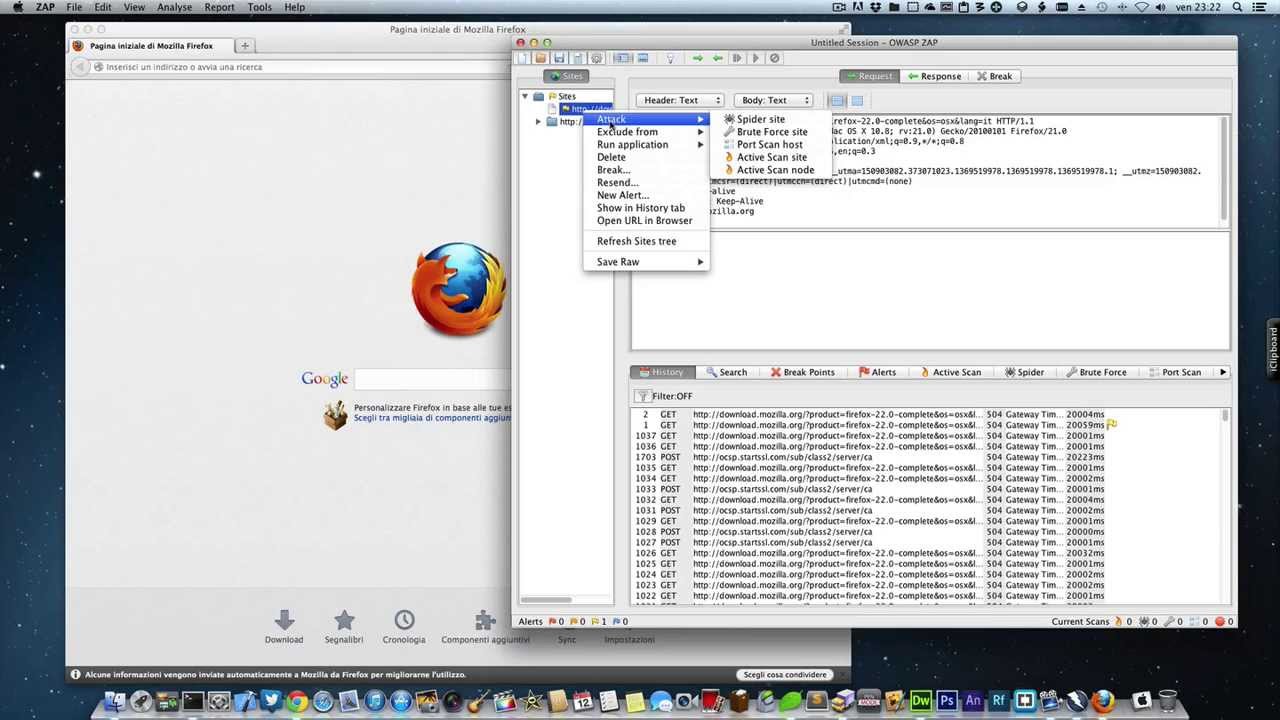The image size is (1280, 720).
Task: Click the Drop request circle-slash icon
Action: [x=774, y=58]
